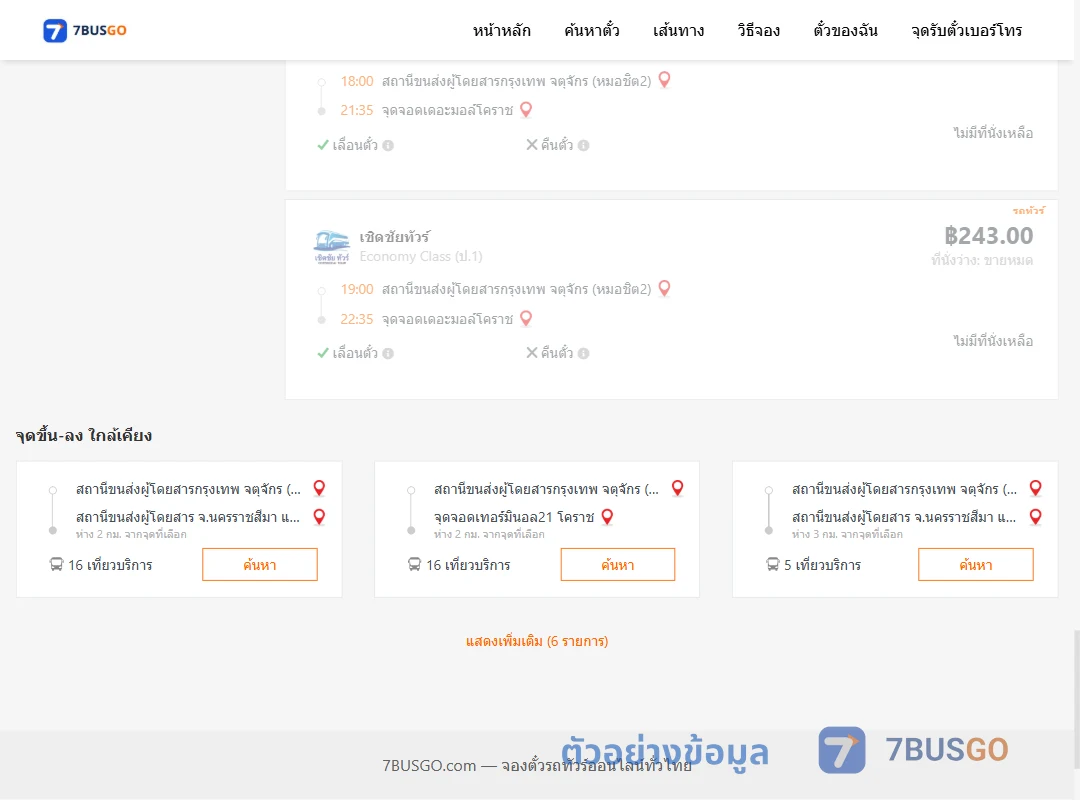Screen dimensions: 1080x800
Task: Click pin beside จุดจอดเทอร์มินอล21 โคราช
Action: click(607, 517)
